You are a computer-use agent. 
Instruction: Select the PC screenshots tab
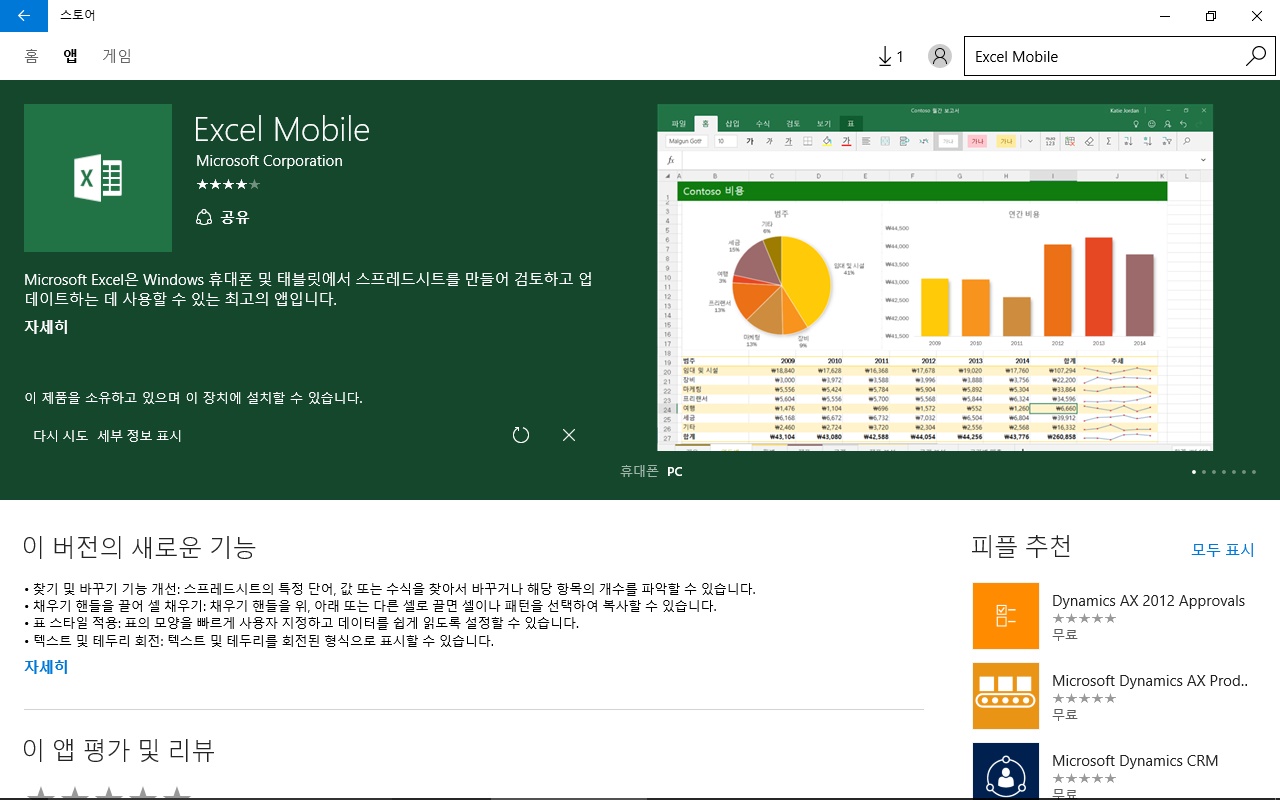coord(675,471)
